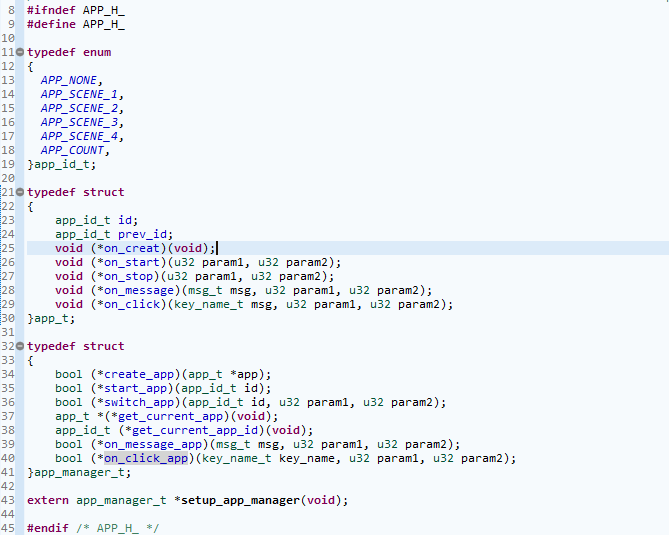Image resolution: width=669 pixels, height=535 pixels.
Task: Click the key_name parameter on line 40
Action: point(307,458)
